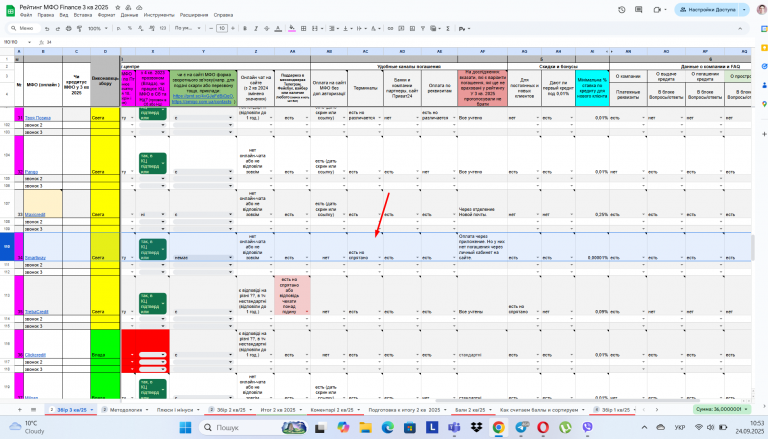
Task: Insert a chart via toolbar icon
Action: [x=412, y=28]
